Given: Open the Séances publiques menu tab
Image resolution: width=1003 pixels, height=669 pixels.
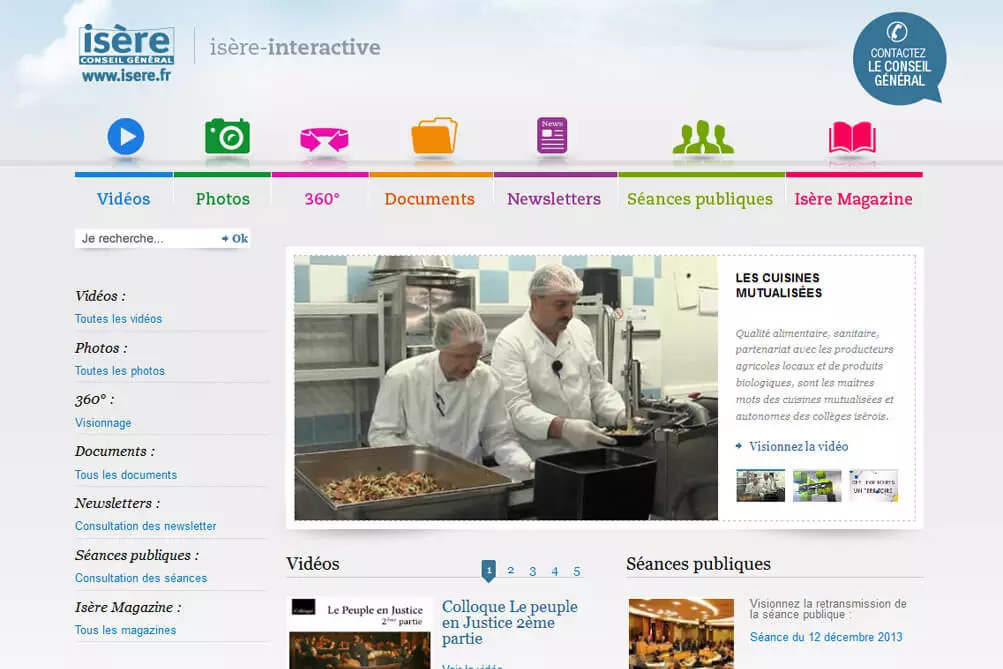Looking at the screenshot, I should pyautogui.click(x=700, y=200).
